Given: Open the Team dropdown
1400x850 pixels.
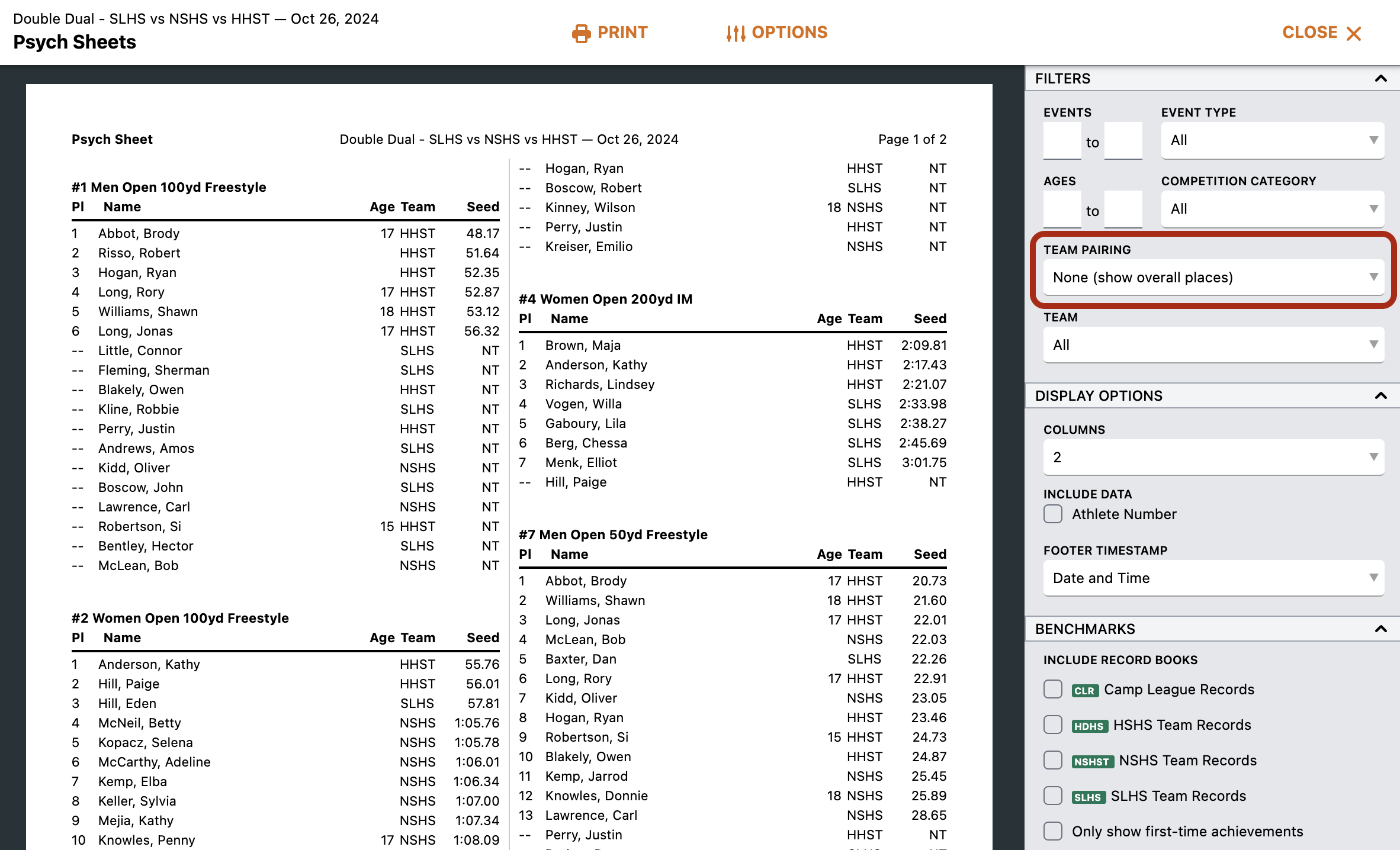Looking at the screenshot, I should coord(1213,344).
